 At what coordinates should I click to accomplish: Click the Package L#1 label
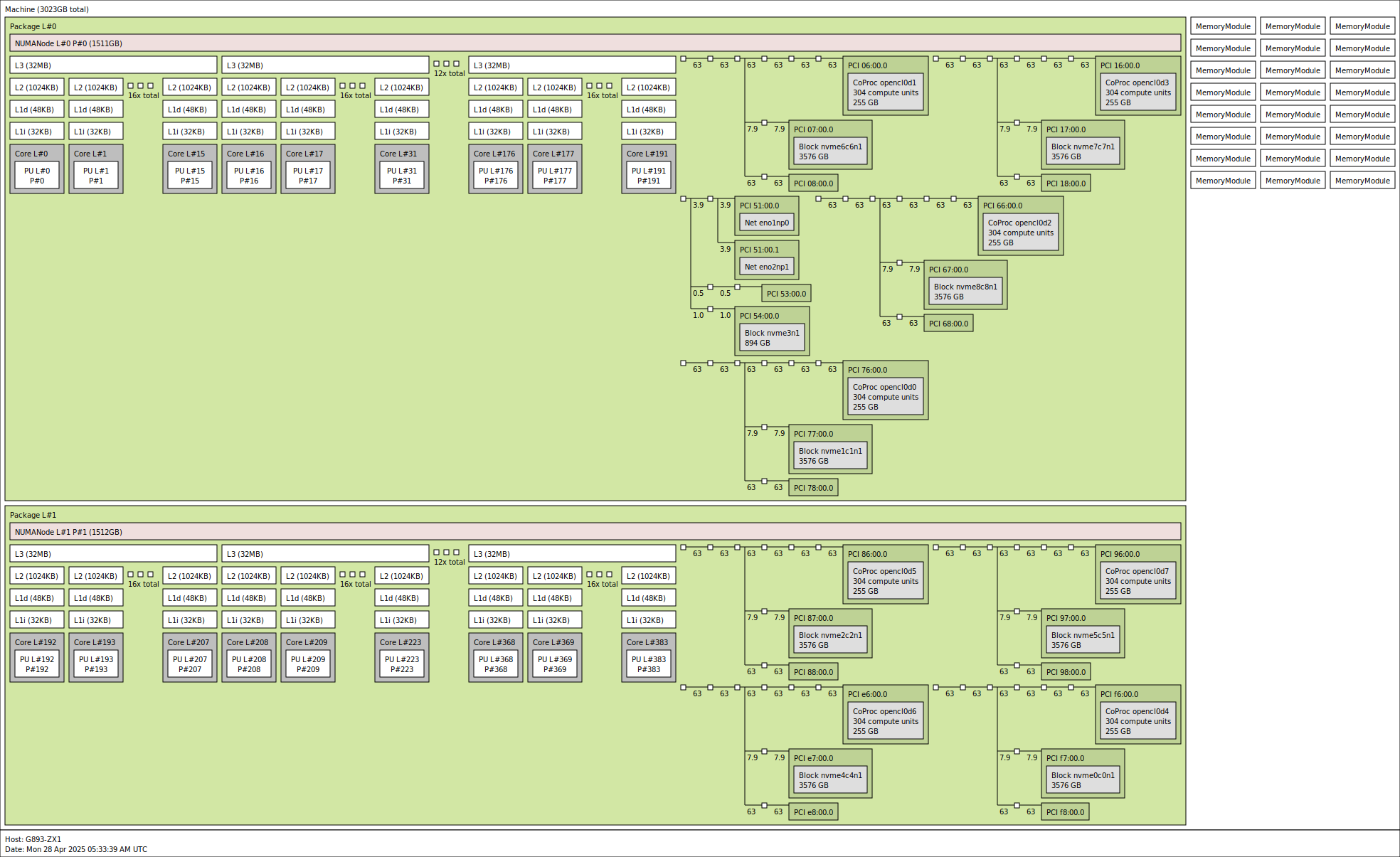[33, 515]
